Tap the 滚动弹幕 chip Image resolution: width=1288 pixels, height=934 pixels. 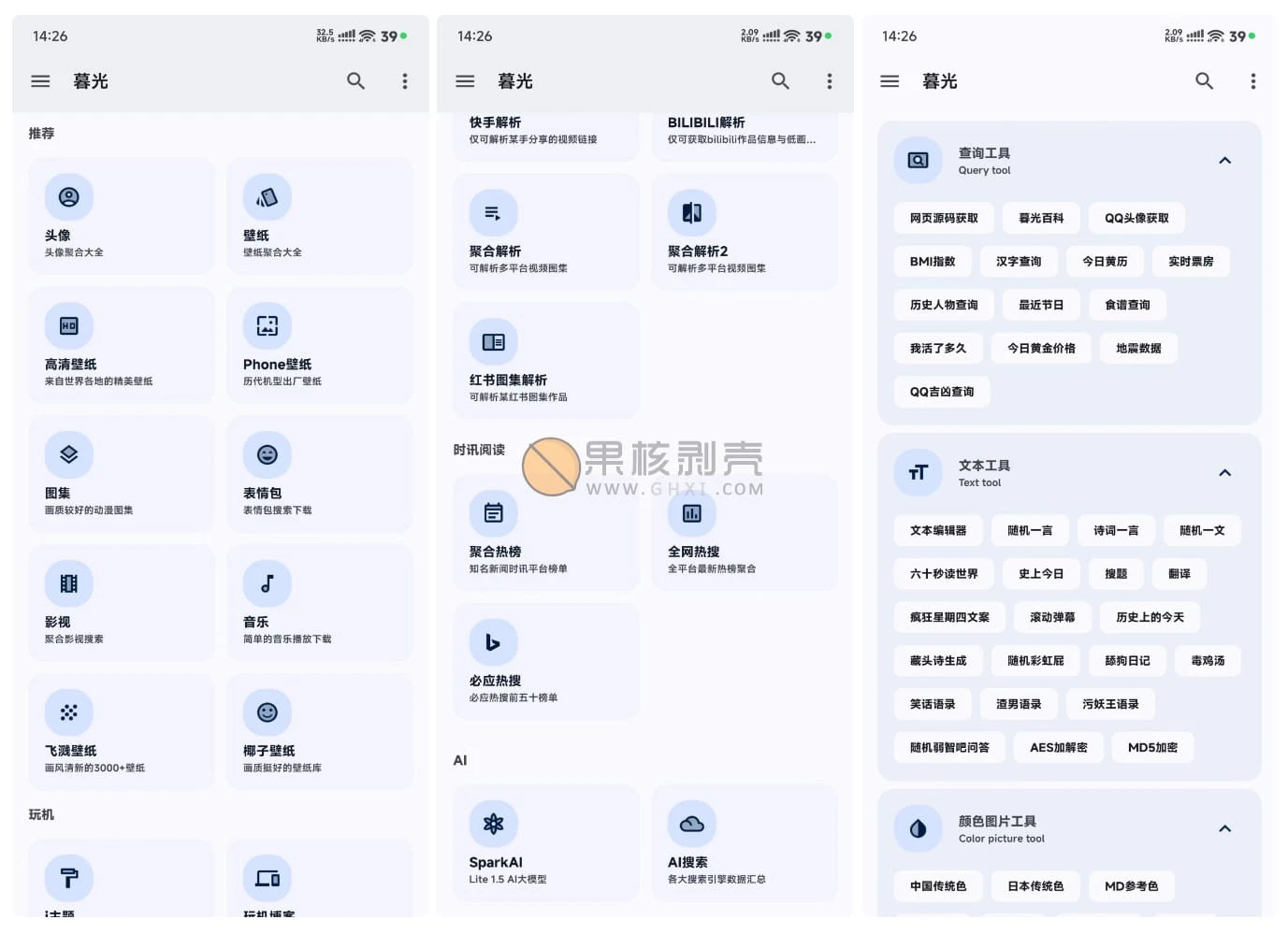coord(1052,617)
